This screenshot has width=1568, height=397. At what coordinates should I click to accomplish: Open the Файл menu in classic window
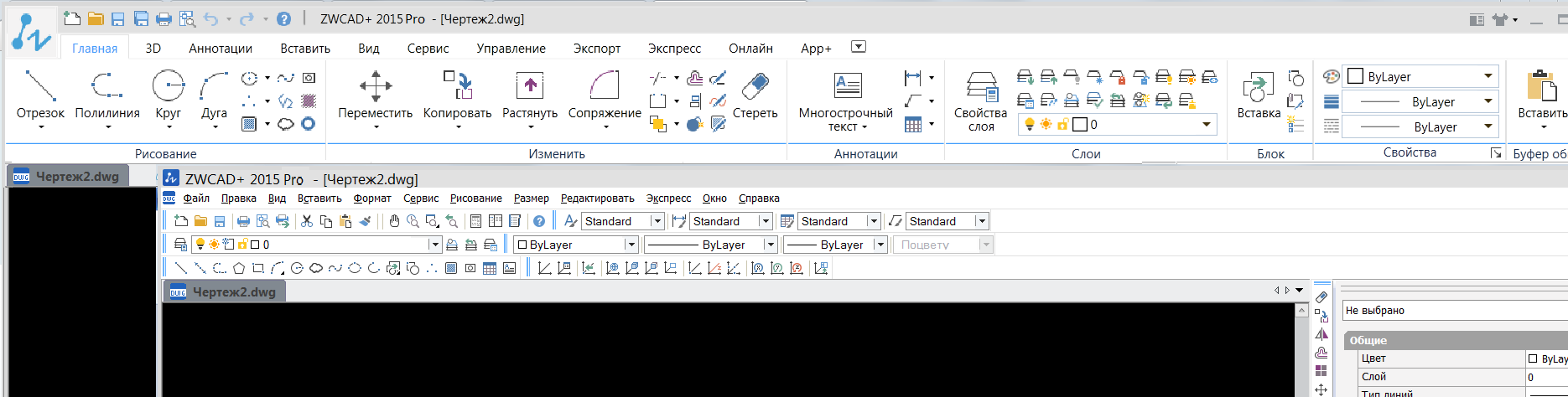point(196,198)
